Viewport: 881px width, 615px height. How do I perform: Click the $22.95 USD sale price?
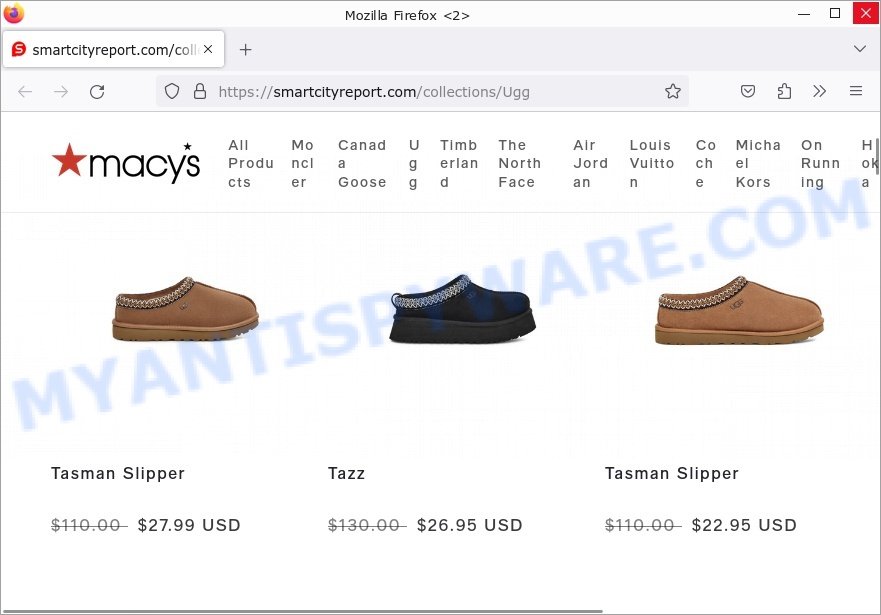(x=744, y=525)
